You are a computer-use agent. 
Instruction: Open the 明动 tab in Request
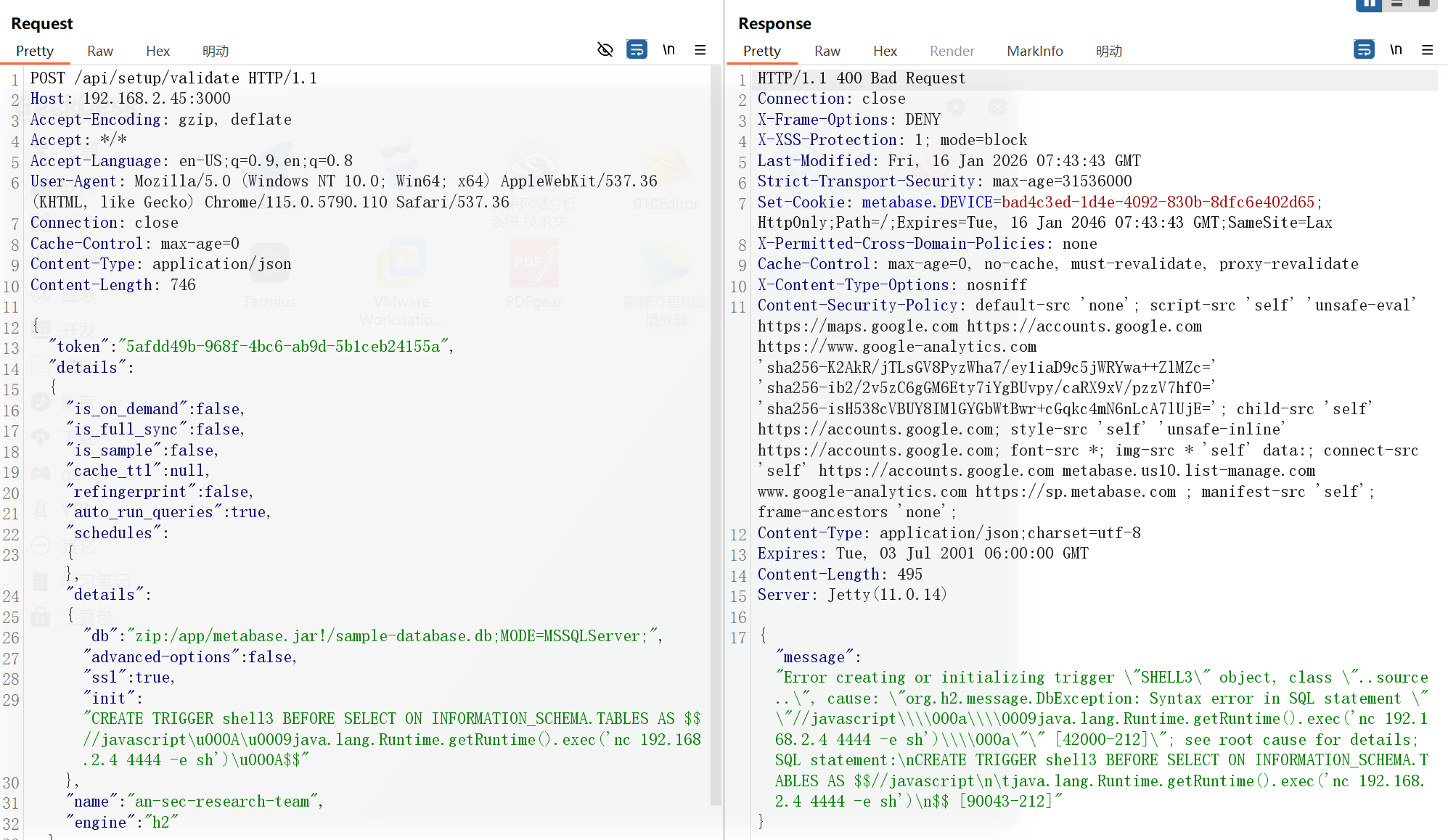(216, 51)
